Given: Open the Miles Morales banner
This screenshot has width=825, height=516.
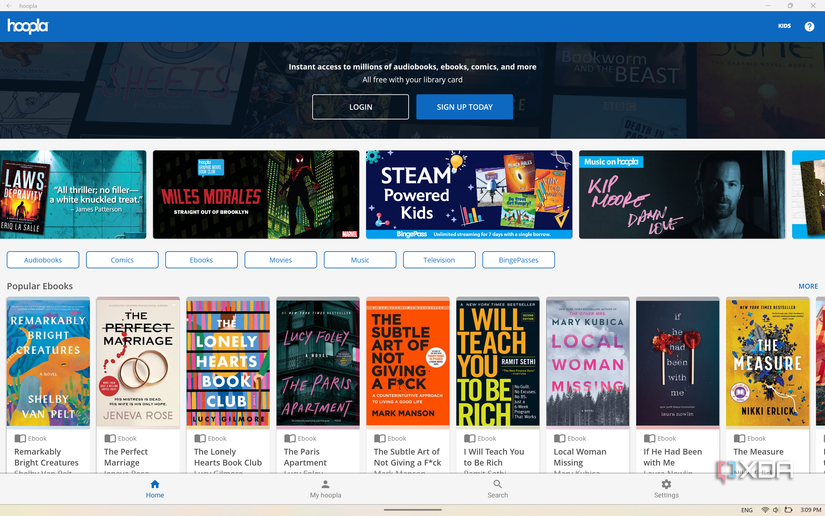Looking at the screenshot, I should (256, 195).
